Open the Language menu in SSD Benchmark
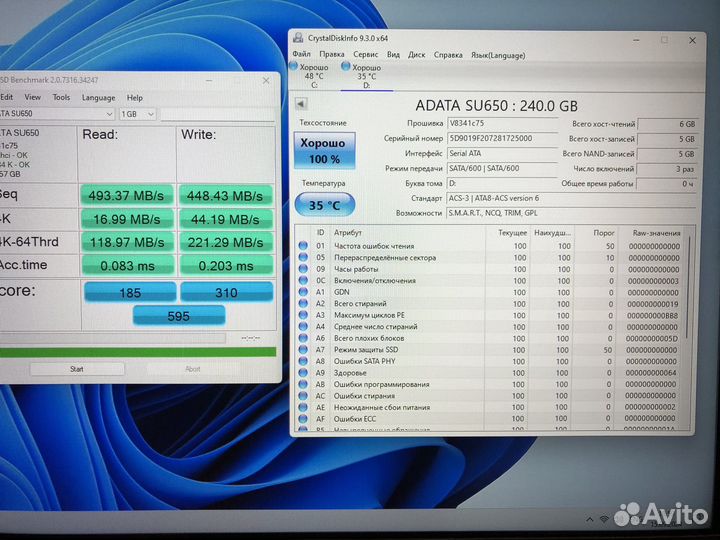 tap(98, 97)
